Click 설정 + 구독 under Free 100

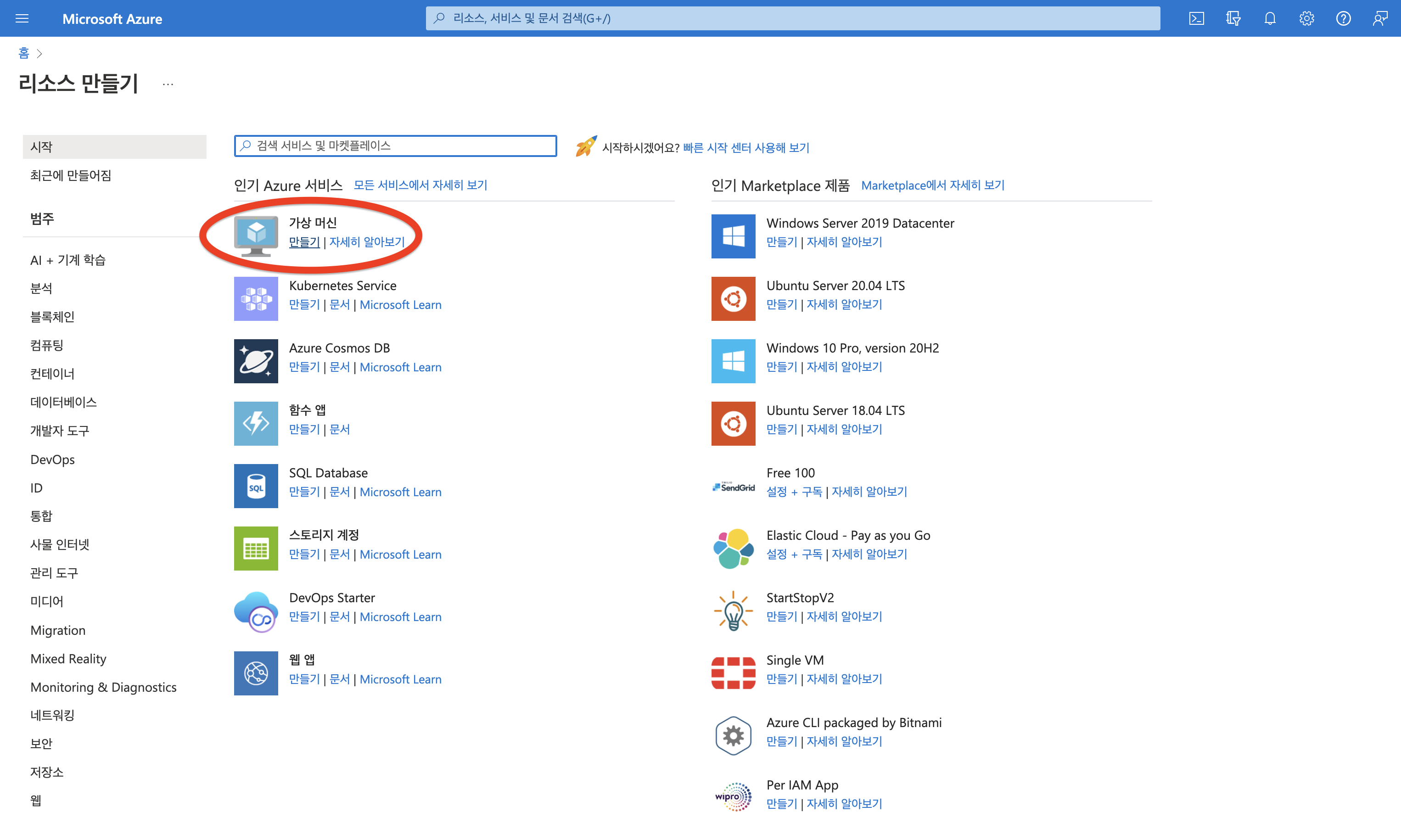tap(794, 491)
